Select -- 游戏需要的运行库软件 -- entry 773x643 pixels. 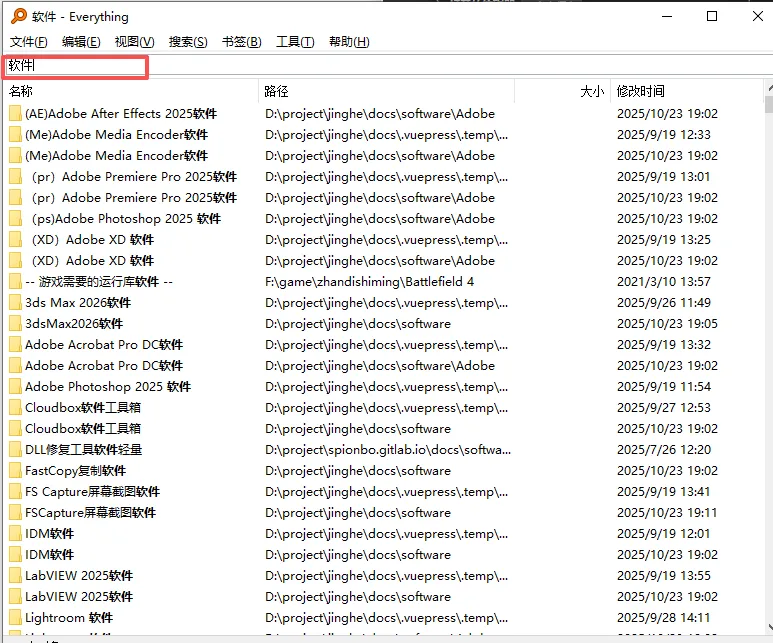pos(99,282)
